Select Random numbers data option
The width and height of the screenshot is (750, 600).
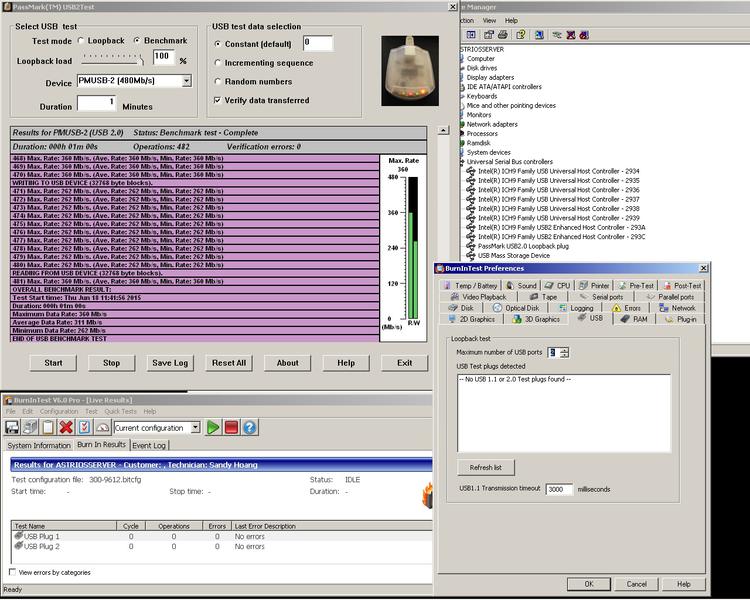pyautogui.click(x=218, y=81)
